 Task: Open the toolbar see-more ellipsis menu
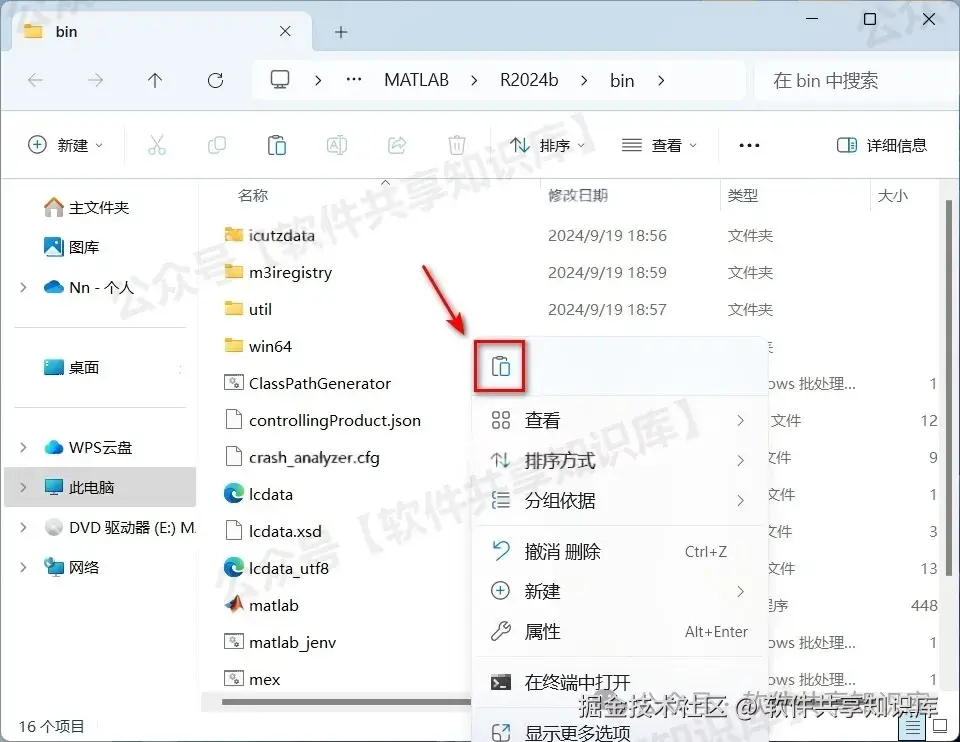[x=749, y=146]
